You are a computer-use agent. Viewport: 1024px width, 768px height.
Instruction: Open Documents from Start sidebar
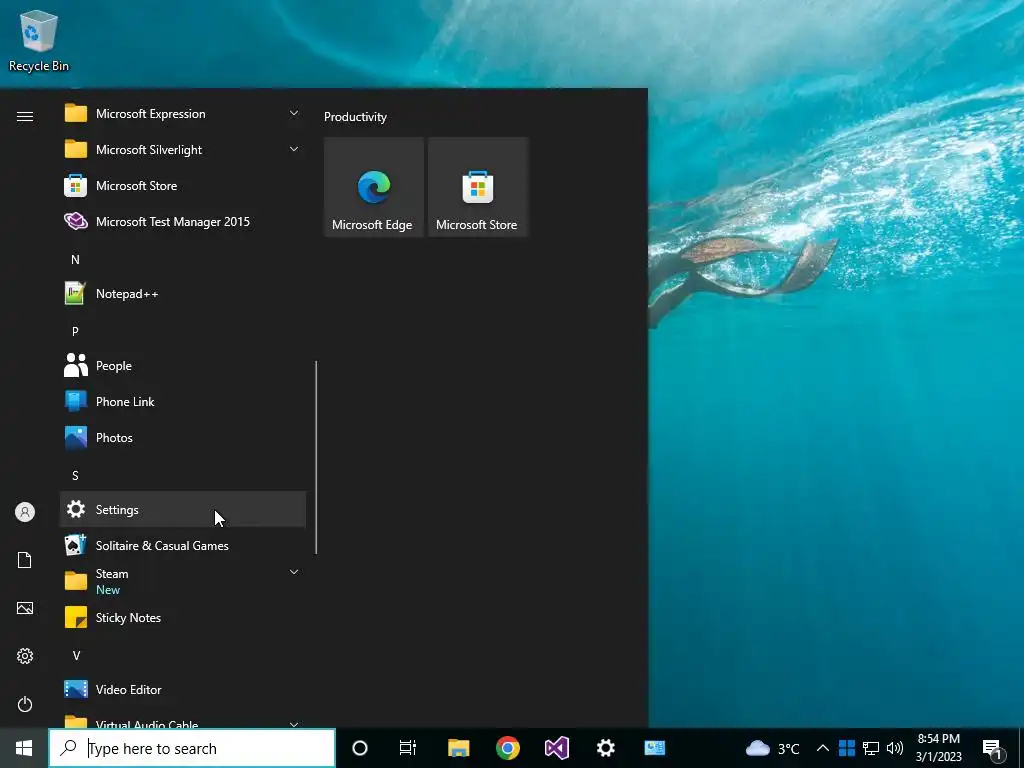[x=25, y=560]
